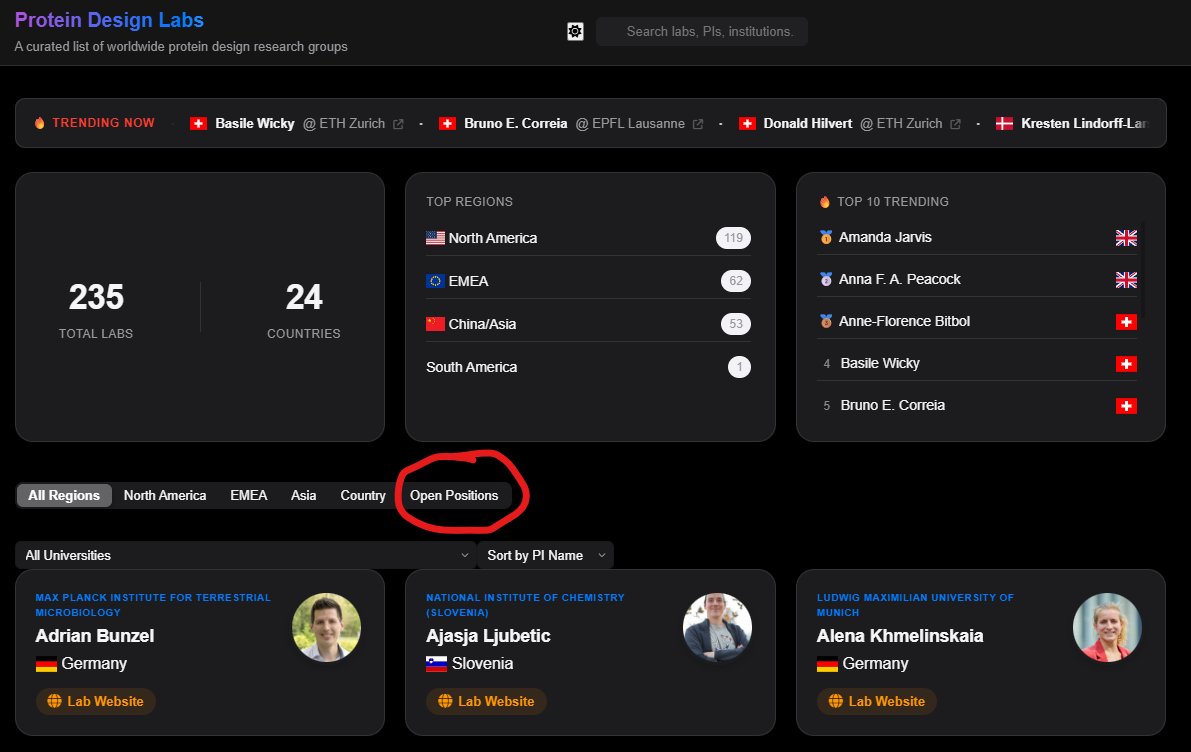Click Max Planck Institute institution label
This screenshot has height=752, width=1191.
[153, 605]
